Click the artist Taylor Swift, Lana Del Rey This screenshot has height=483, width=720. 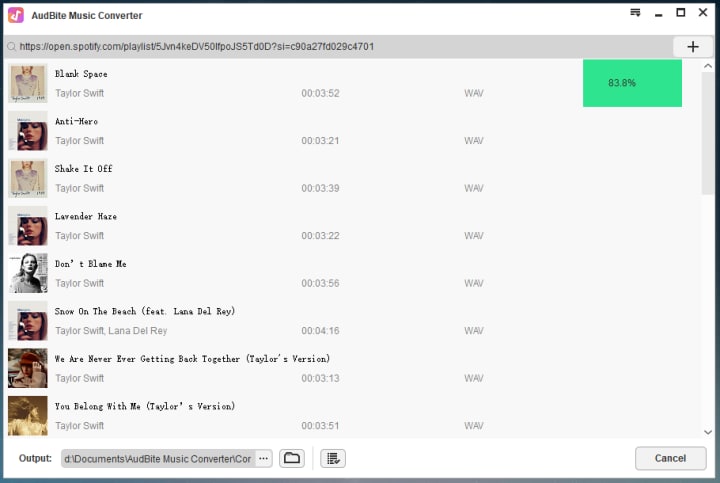[111, 331]
